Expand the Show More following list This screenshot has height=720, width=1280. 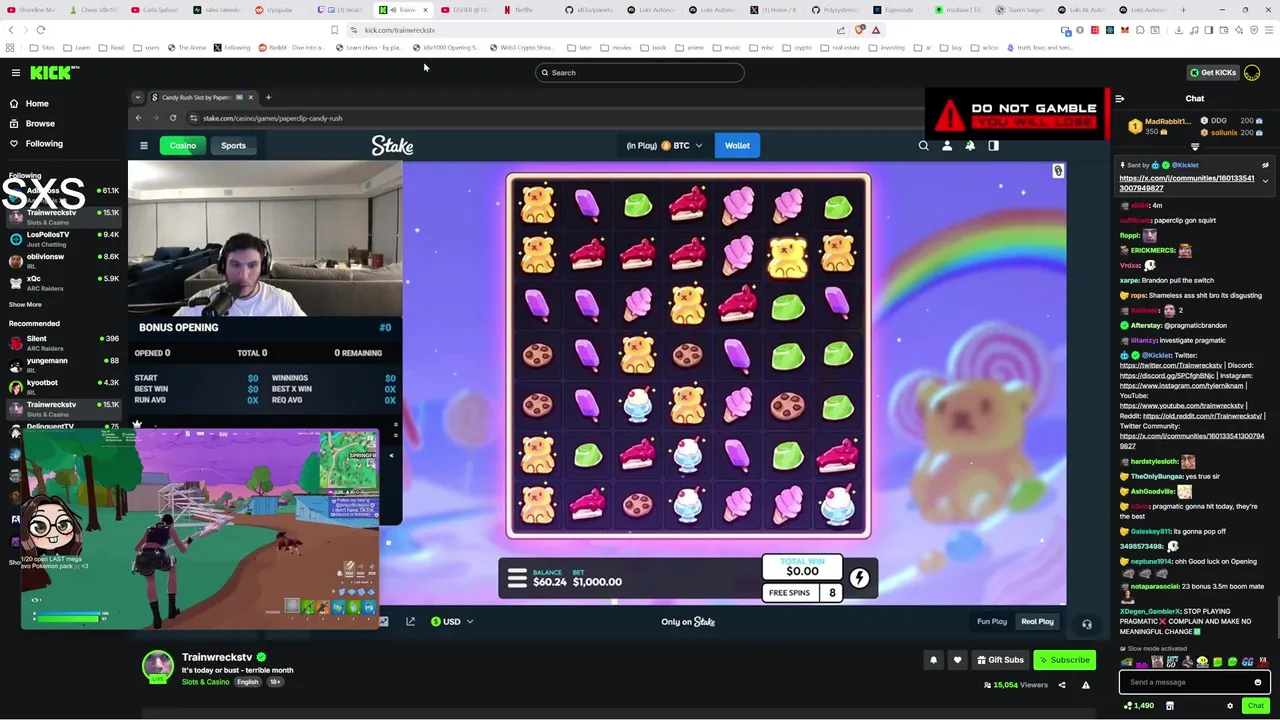click(x=25, y=304)
